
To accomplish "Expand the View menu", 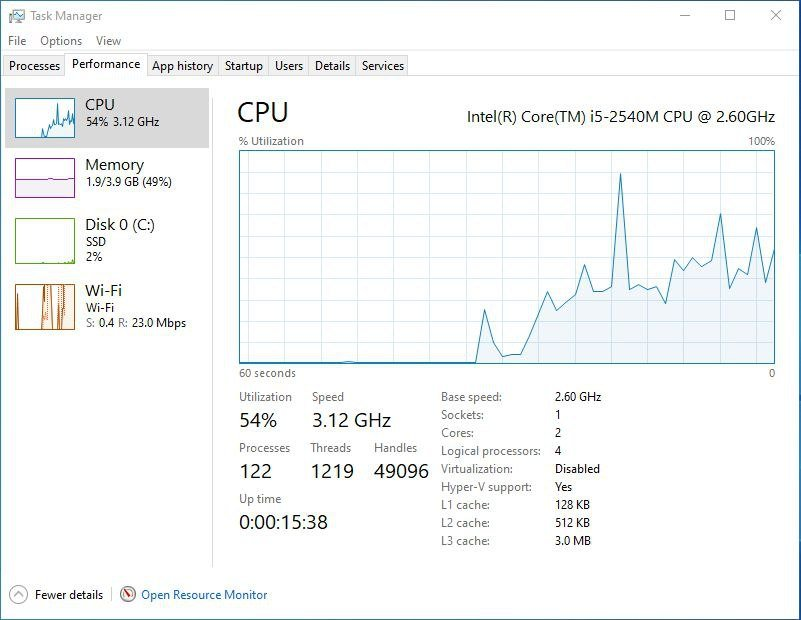I will 108,41.
